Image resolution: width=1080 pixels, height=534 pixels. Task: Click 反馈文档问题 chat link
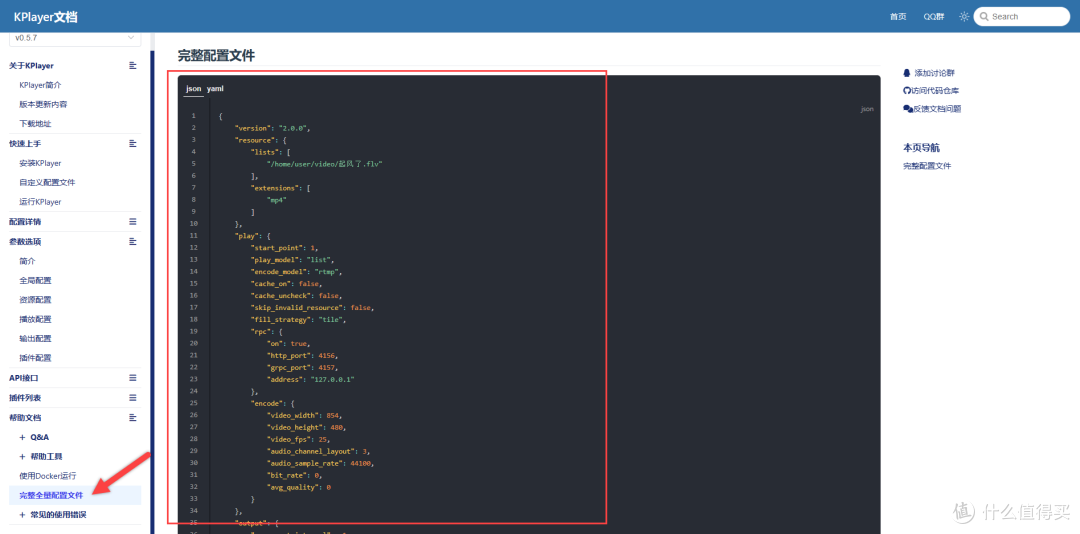[x=932, y=108]
